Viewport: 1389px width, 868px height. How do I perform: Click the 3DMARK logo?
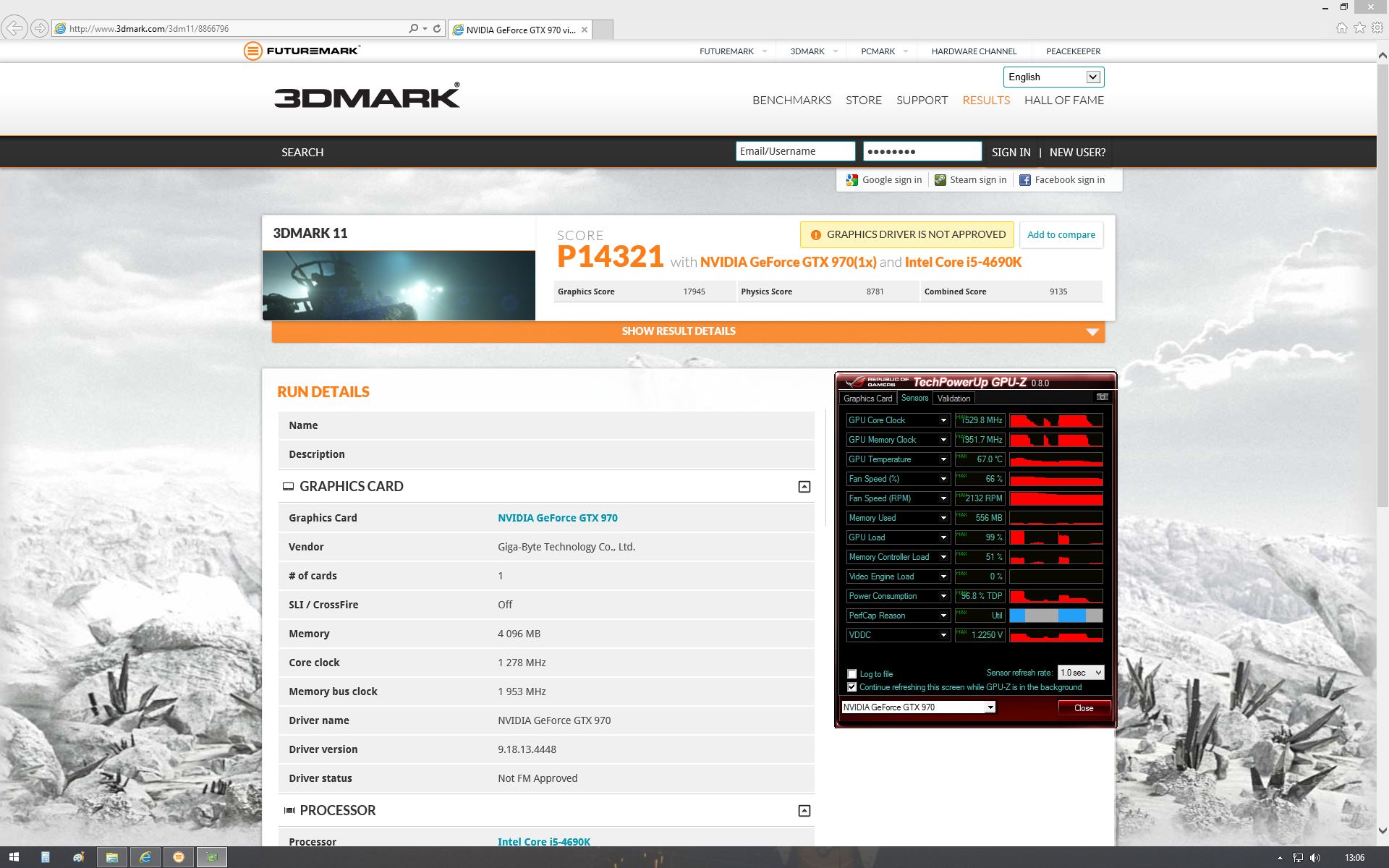tap(367, 96)
